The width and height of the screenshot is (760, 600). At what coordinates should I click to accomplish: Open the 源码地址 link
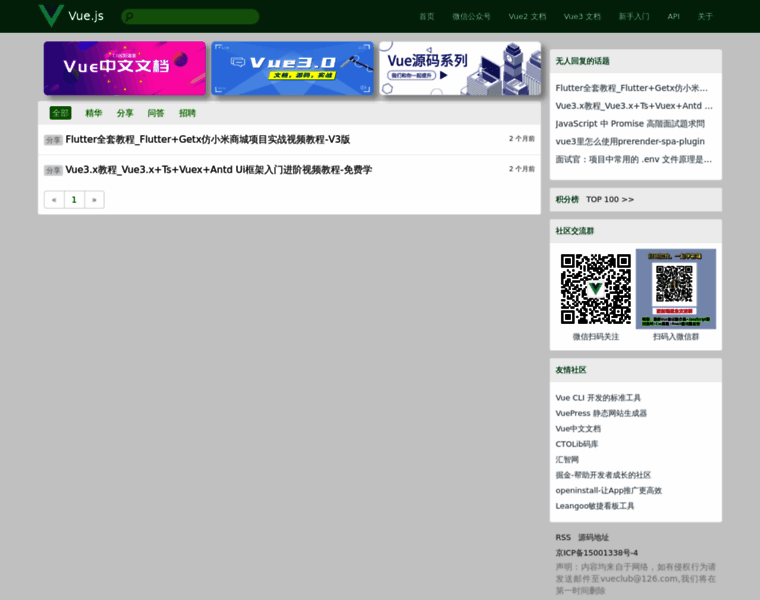(593, 537)
